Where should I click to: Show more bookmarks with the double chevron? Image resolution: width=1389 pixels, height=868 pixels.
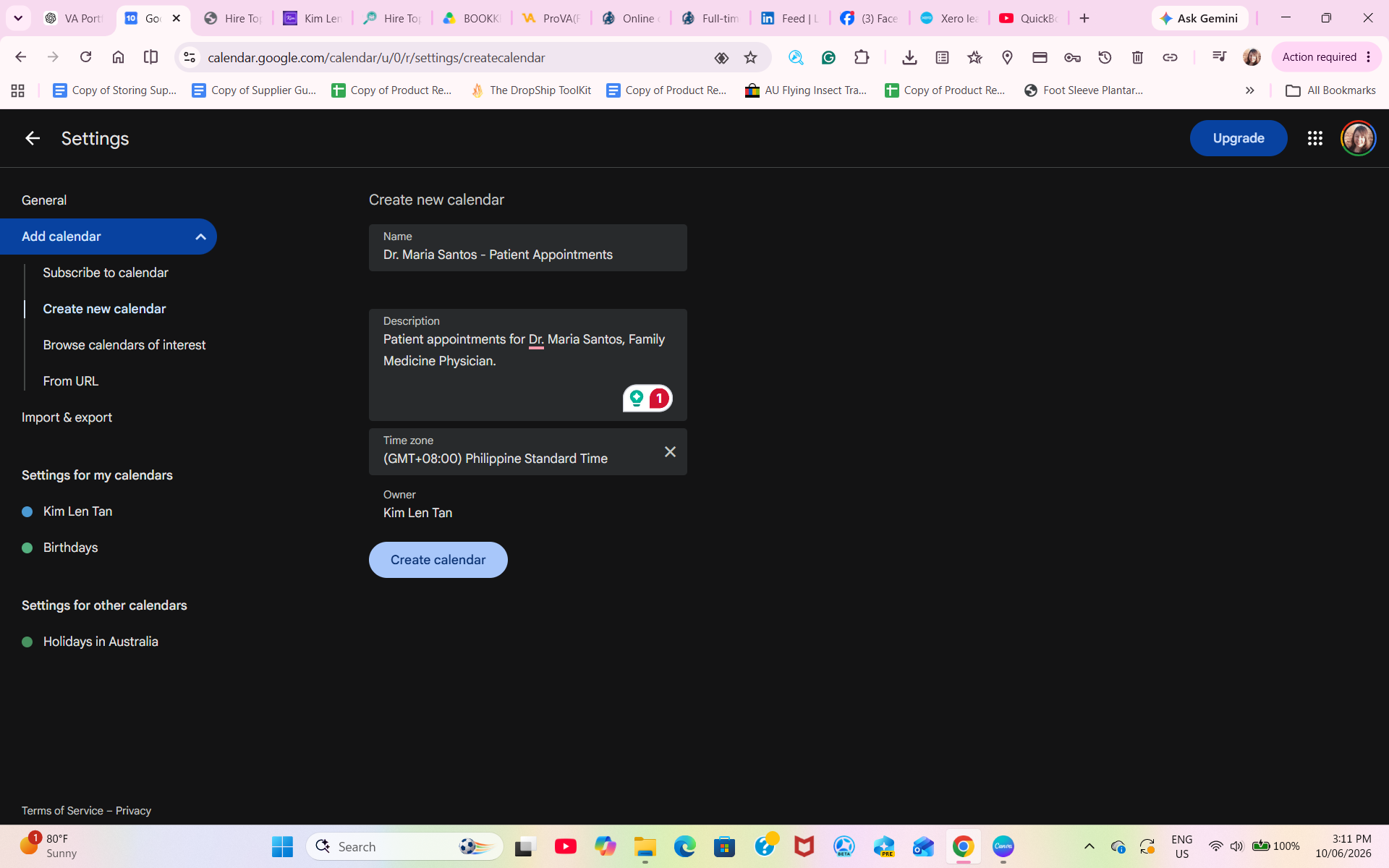(x=1249, y=90)
